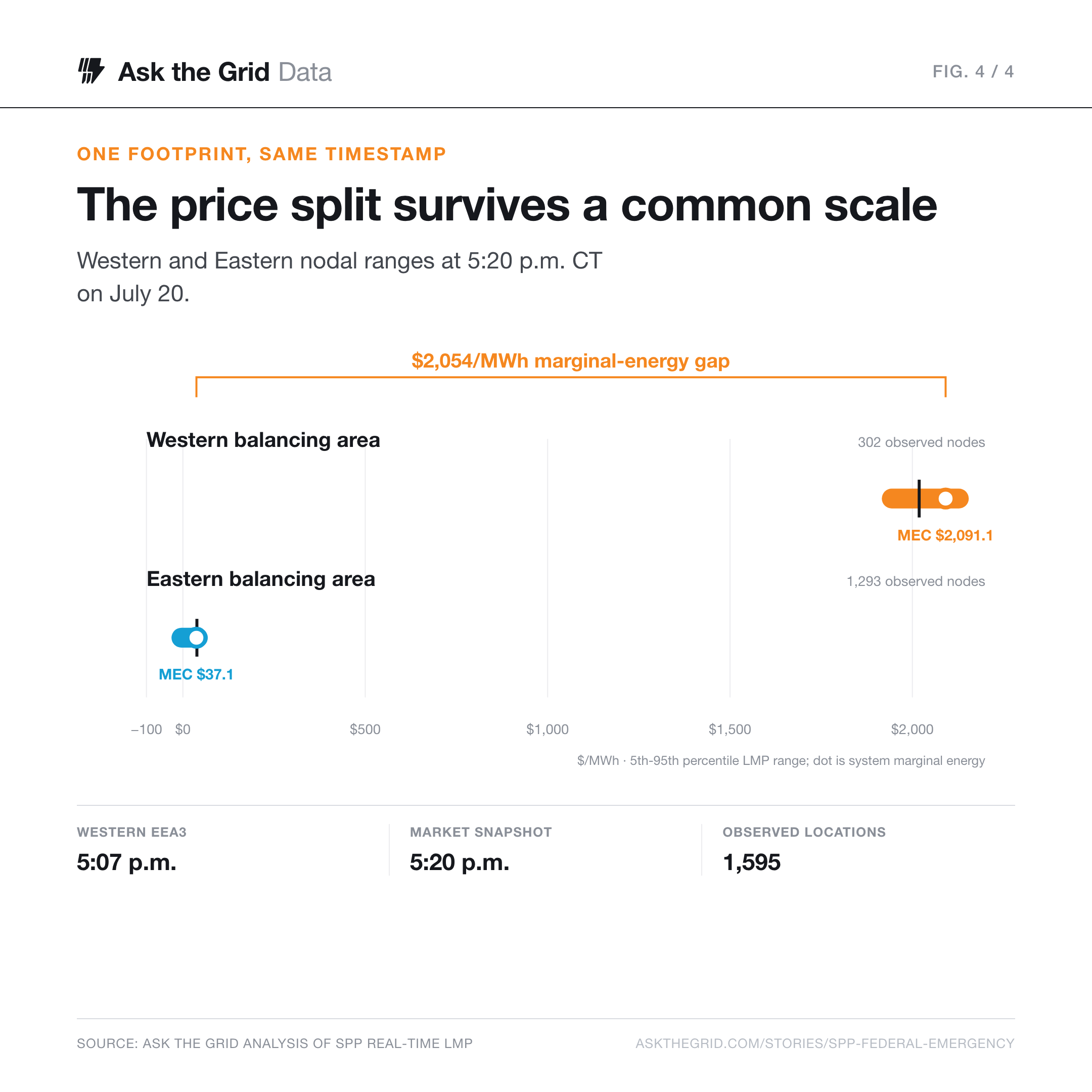Image resolution: width=1092 pixels, height=1092 pixels.
Task: Click the Ask the Grid Data title
Action: click(224, 72)
